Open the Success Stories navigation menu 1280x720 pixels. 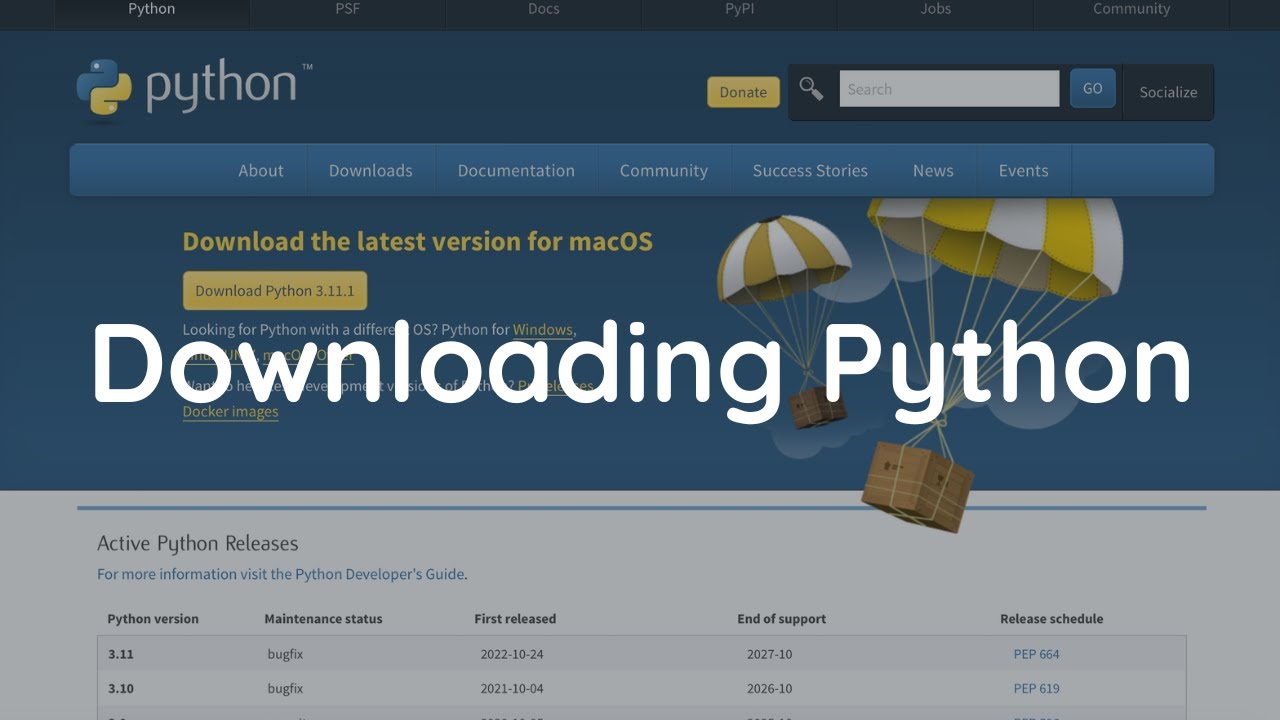point(810,171)
